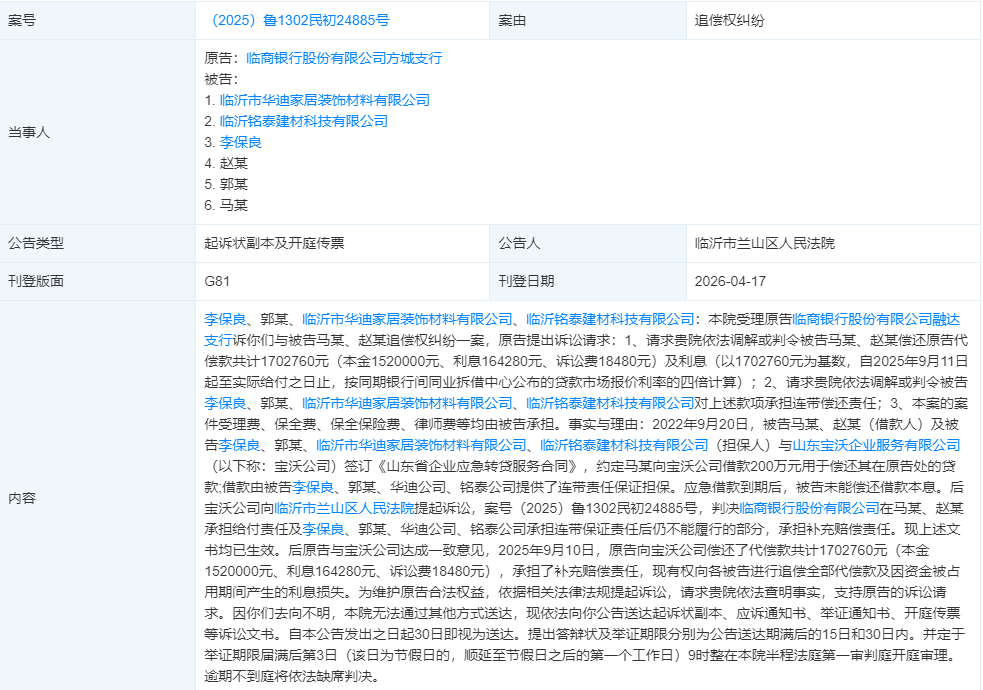983x690 pixels.
Task: Select 起诉状副本及开庭传票 announcement type value
Action: point(274,243)
